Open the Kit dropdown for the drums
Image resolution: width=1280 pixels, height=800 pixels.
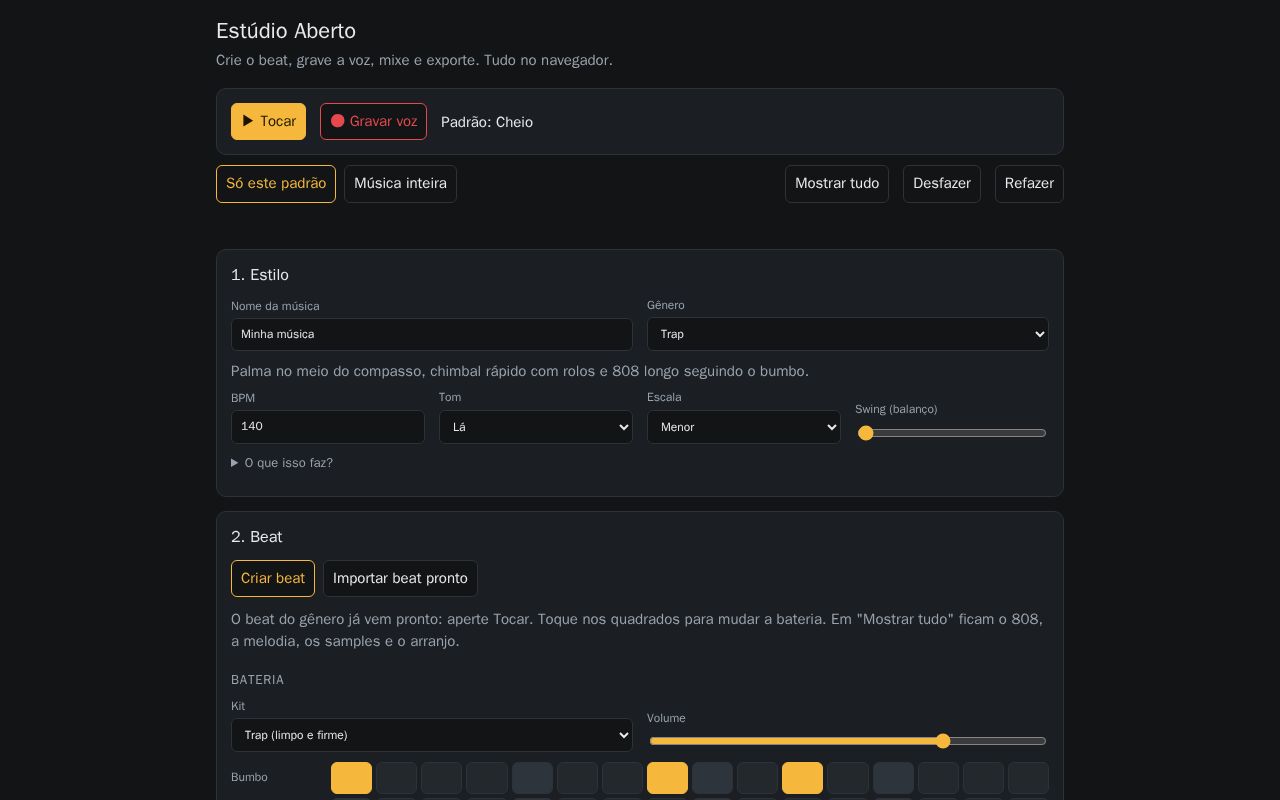[432, 735]
